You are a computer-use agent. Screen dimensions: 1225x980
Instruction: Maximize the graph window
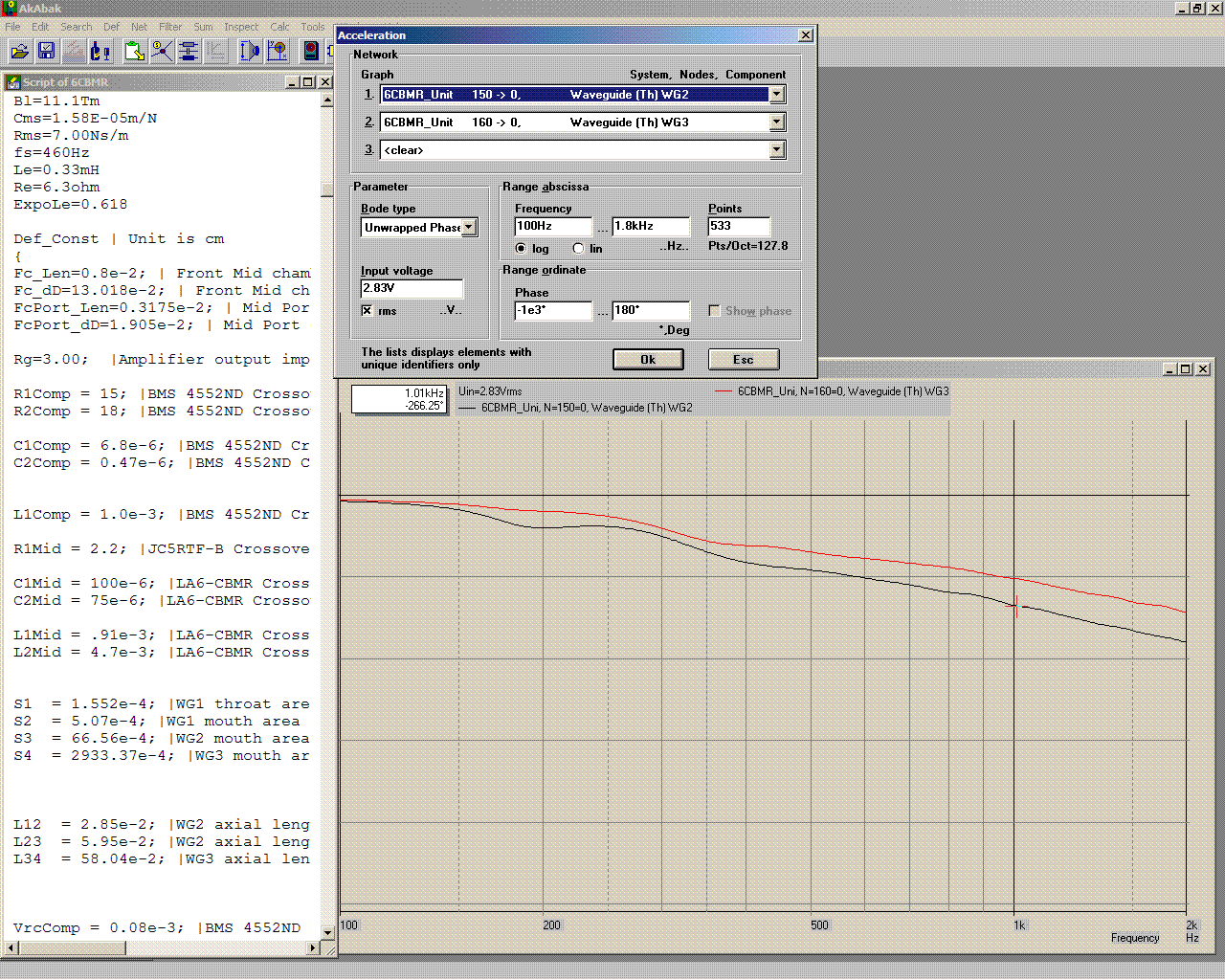pyautogui.click(x=1185, y=369)
